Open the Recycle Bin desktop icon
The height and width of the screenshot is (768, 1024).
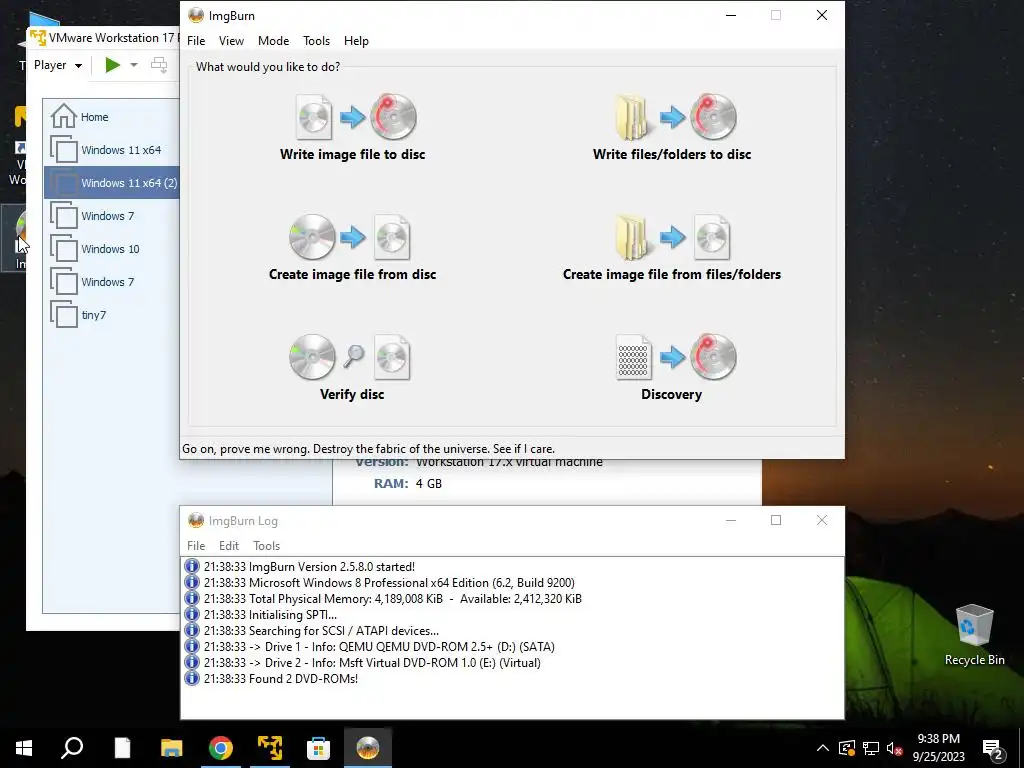point(974,634)
